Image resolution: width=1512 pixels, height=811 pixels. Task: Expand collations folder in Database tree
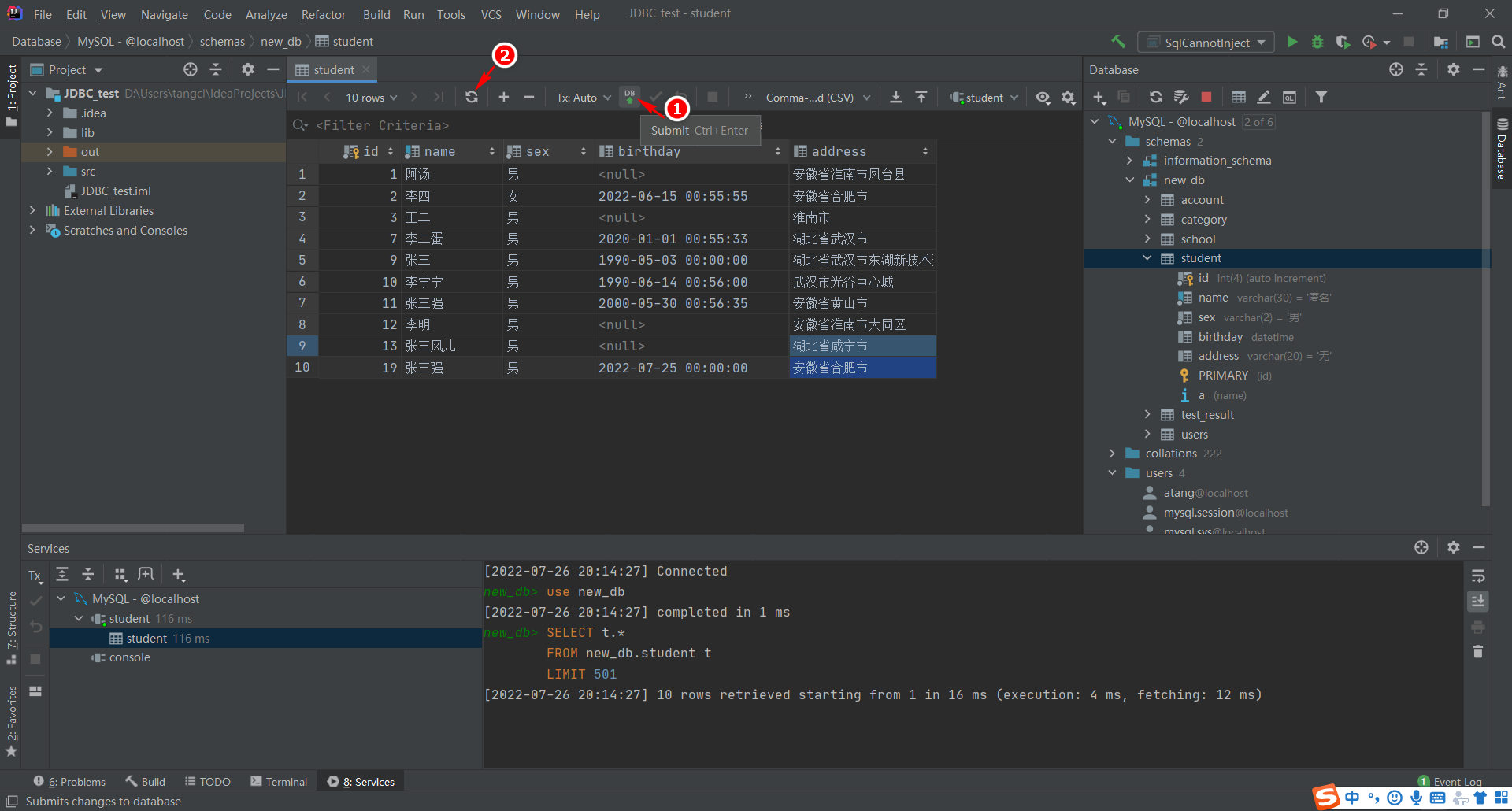[1112, 454]
